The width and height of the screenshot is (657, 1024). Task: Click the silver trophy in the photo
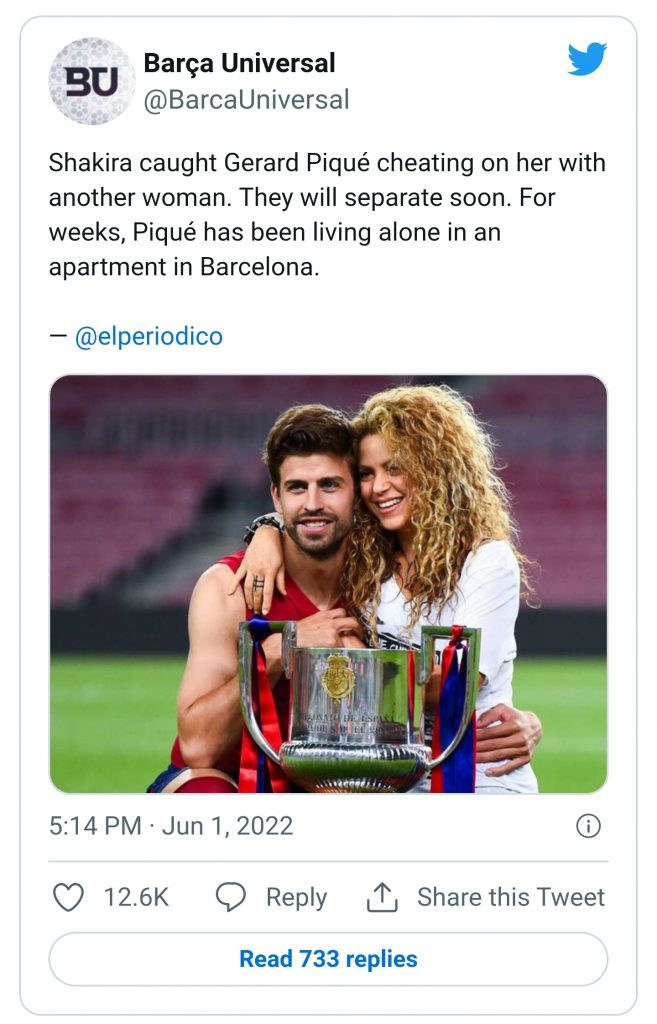(x=355, y=705)
